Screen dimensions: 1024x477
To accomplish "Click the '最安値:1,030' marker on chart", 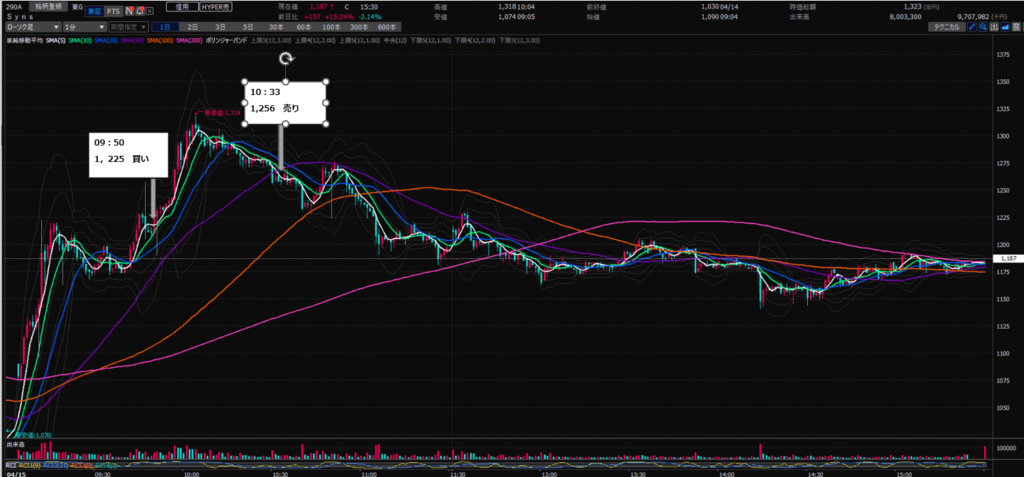I will point(34,435).
